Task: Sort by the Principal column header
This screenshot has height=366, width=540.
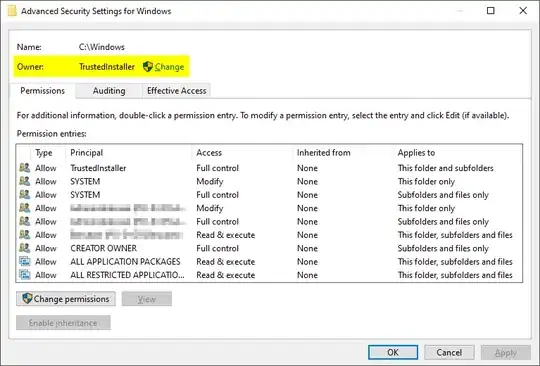Action: coord(86,153)
